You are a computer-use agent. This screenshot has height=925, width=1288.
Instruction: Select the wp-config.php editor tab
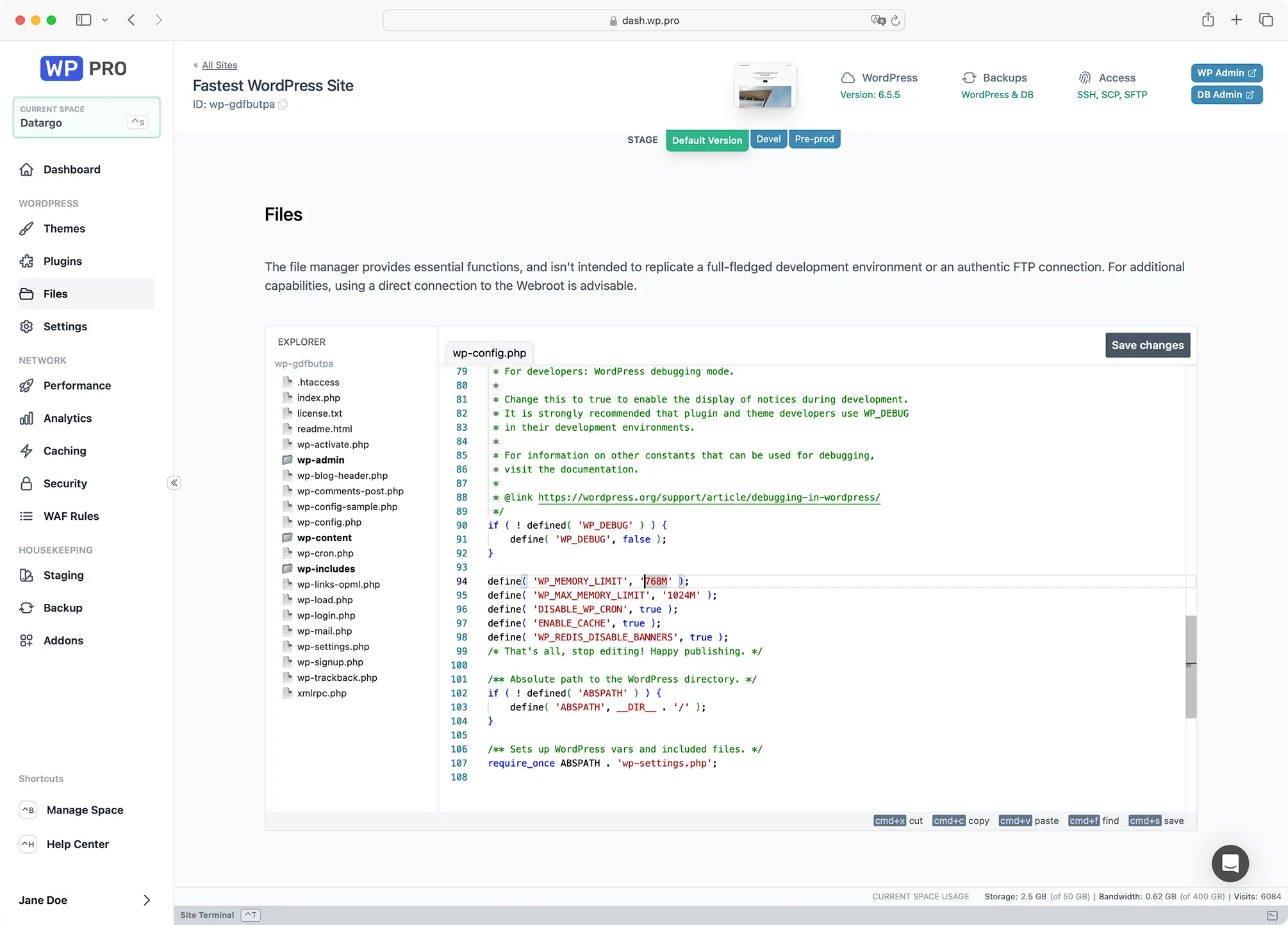(x=489, y=353)
